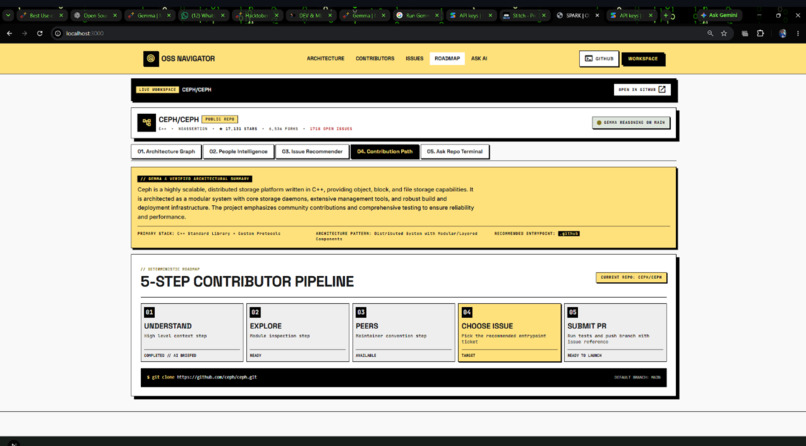
Task: Open Ask AI in the top navigation
Action: pos(479,59)
